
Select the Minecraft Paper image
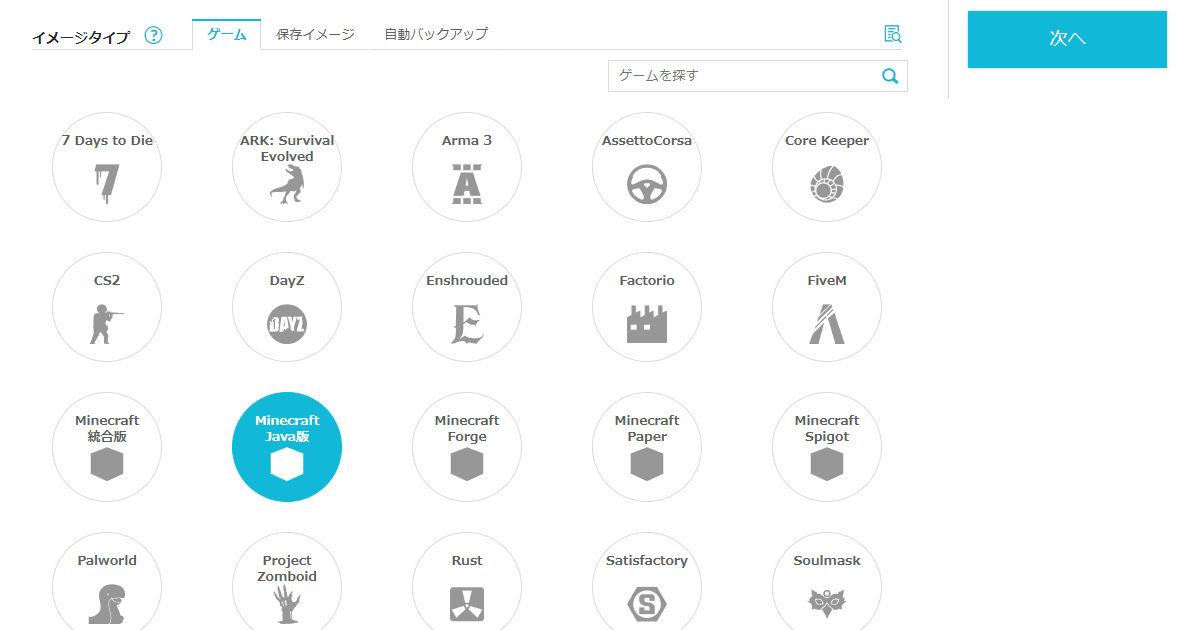tap(647, 447)
